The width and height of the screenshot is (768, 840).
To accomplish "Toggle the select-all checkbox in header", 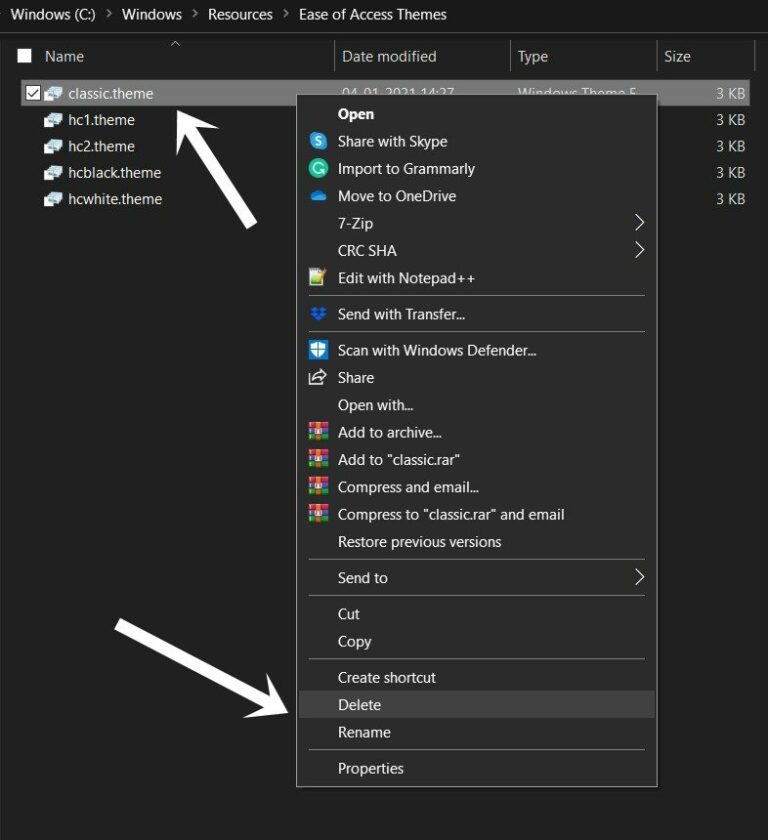I will [x=24, y=56].
